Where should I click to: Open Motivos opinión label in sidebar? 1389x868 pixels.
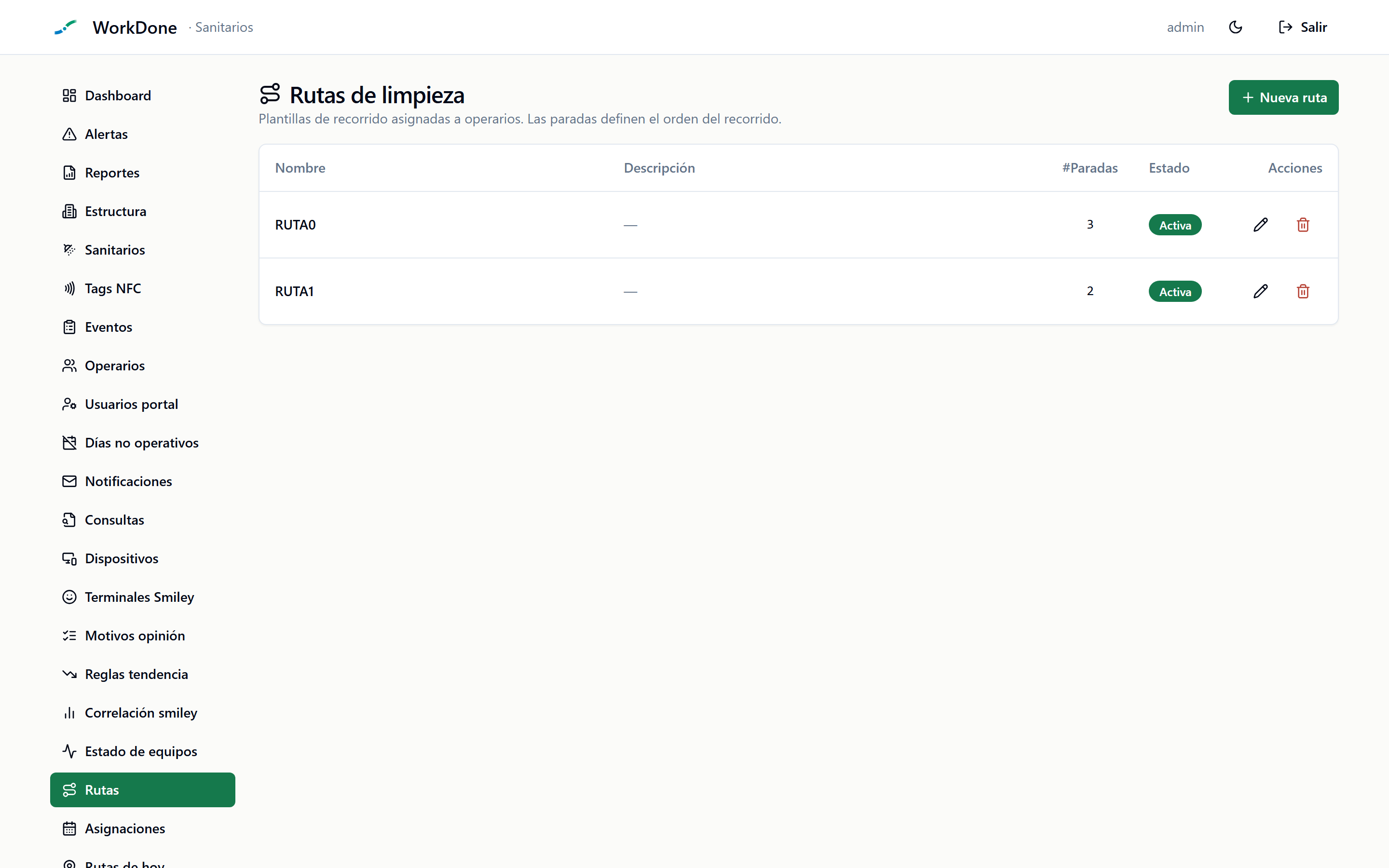pyautogui.click(x=135, y=636)
